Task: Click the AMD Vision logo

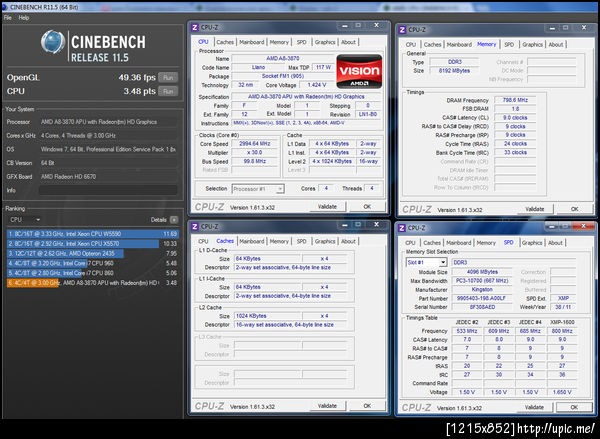Action: click(x=359, y=71)
